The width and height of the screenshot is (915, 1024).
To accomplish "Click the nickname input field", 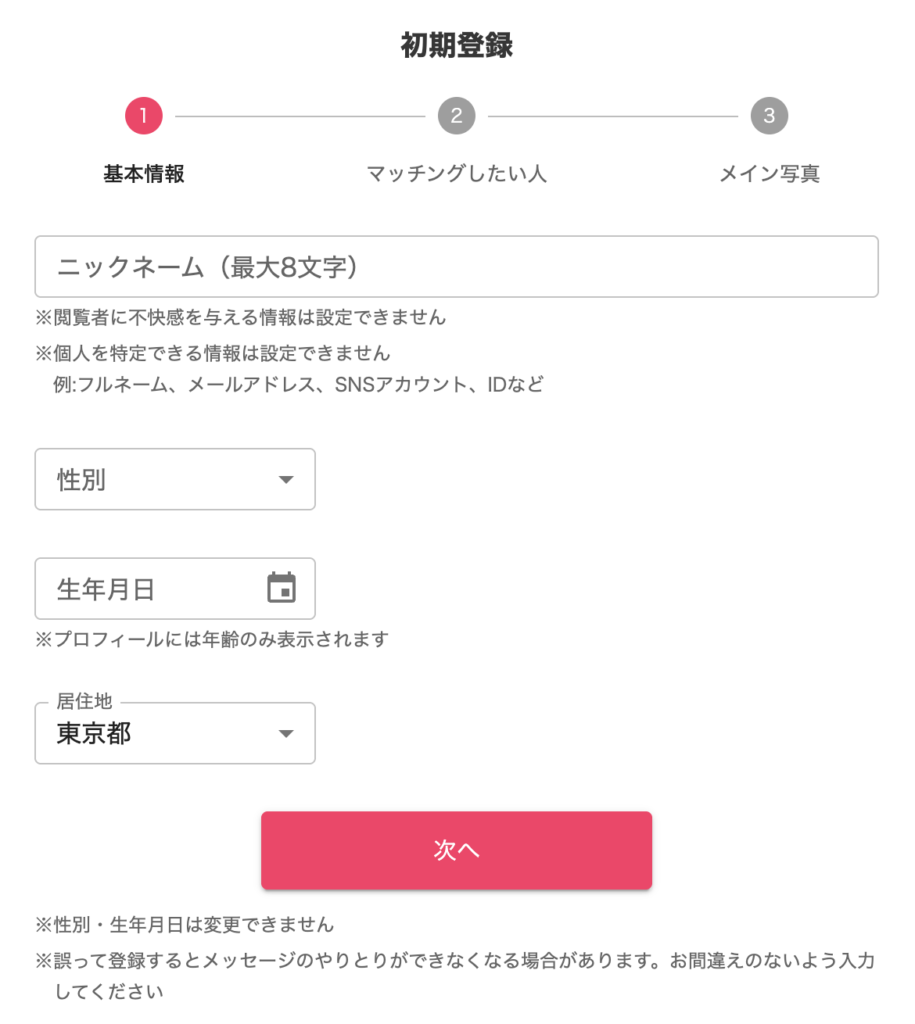I will [x=456, y=266].
